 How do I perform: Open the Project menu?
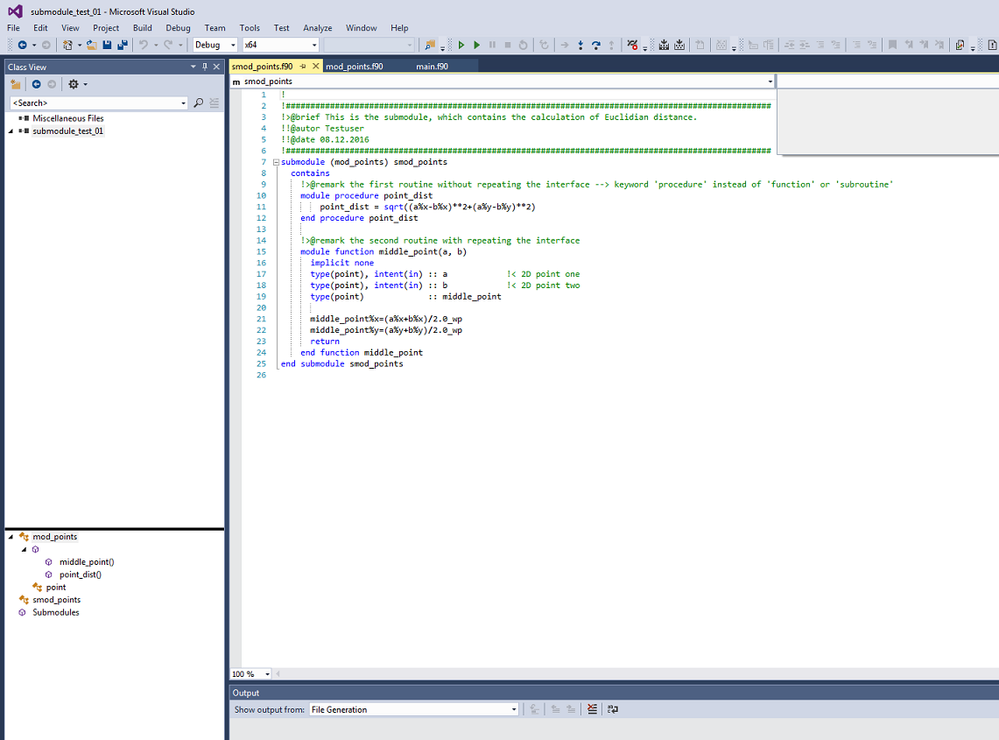(106, 28)
